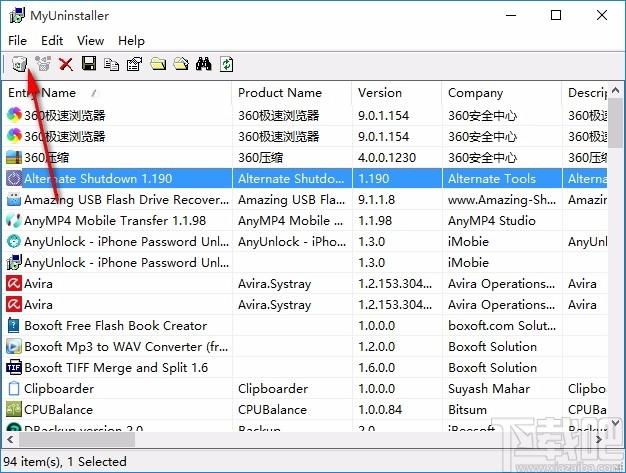
Task: Click the www.Amazing-Sh... company cell
Action: 502,199
